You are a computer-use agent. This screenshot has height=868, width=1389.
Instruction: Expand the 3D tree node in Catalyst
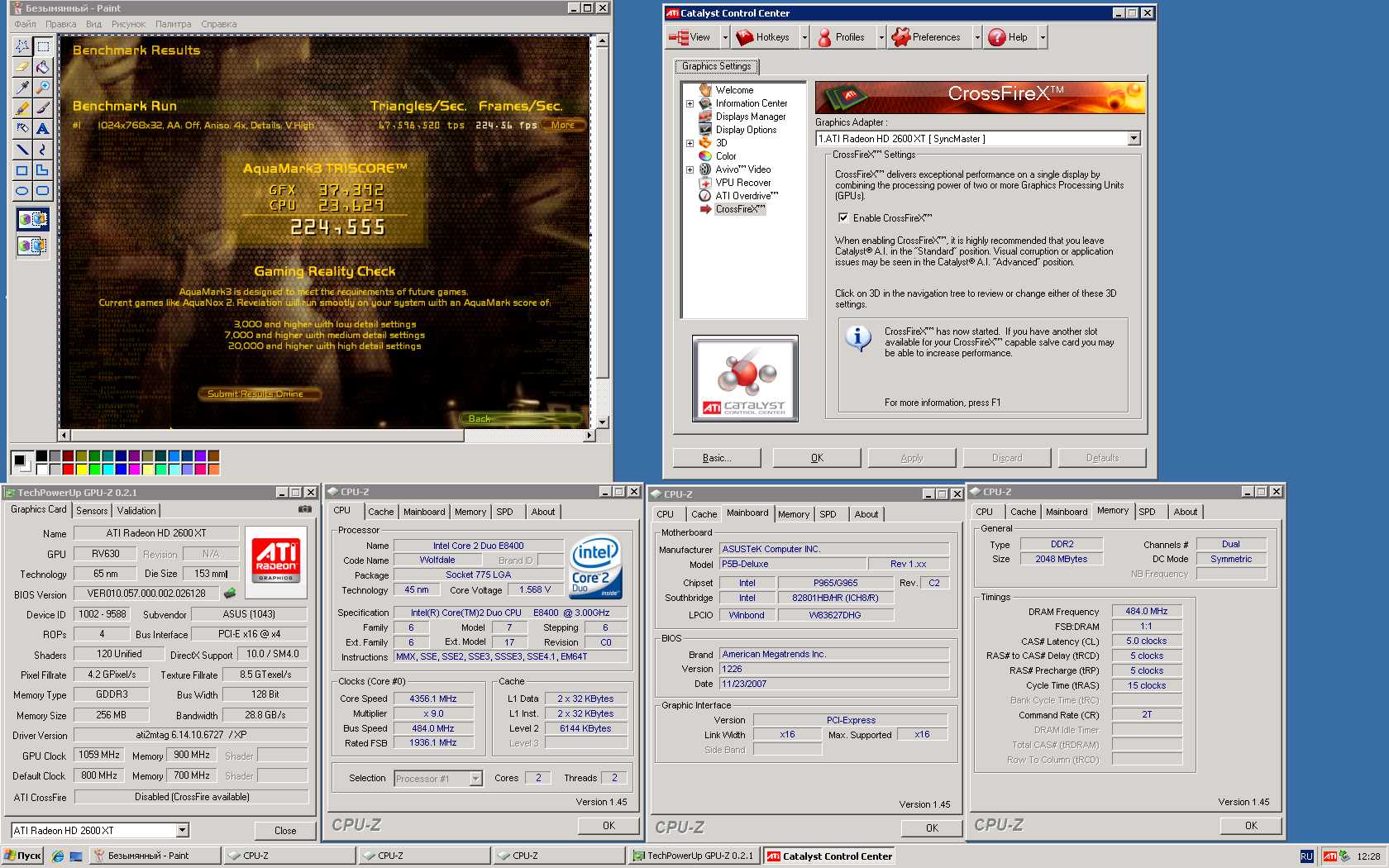pos(690,144)
